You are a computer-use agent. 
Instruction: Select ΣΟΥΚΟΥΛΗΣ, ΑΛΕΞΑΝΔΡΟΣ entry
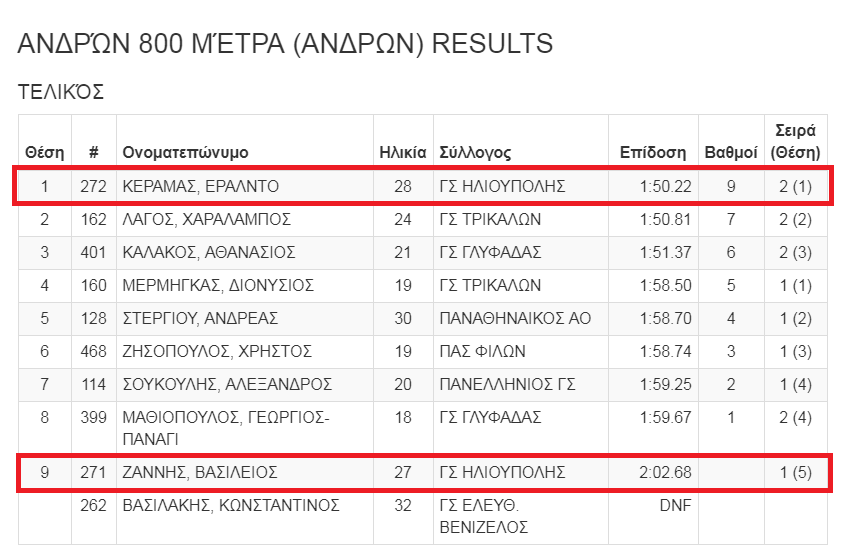point(227,384)
